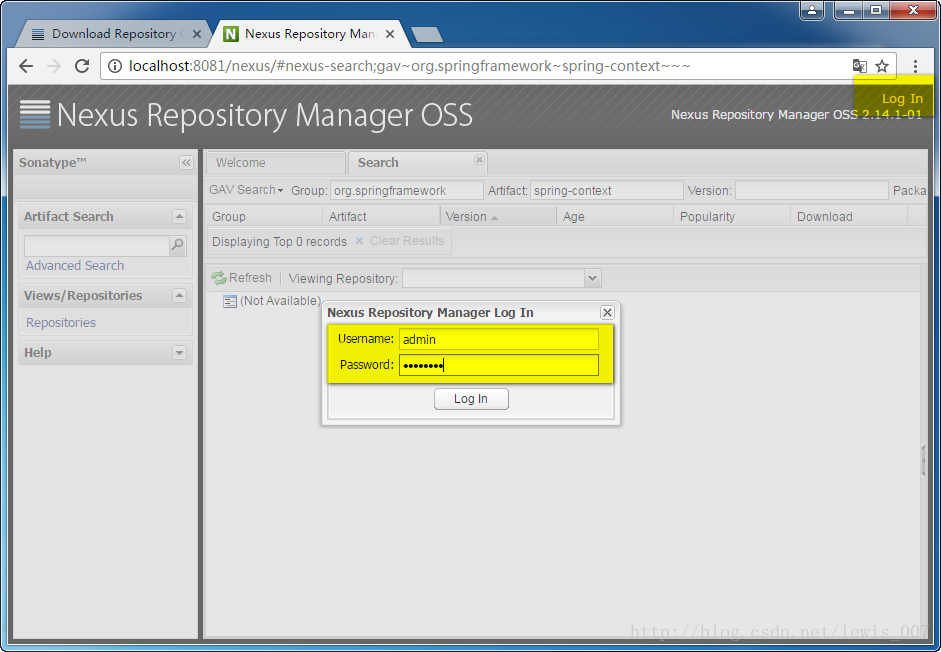Open the Viewing Repository dropdown
The height and width of the screenshot is (652, 941).
point(592,278)
